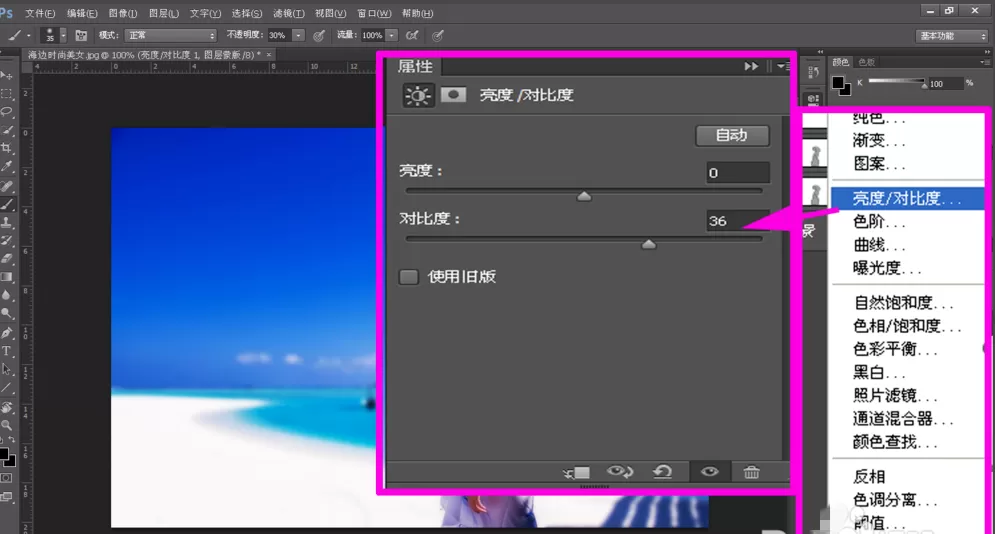Screen dimensions: 995x534
Task: Open the 模式 blend mode dropdown
Action: 170,36
